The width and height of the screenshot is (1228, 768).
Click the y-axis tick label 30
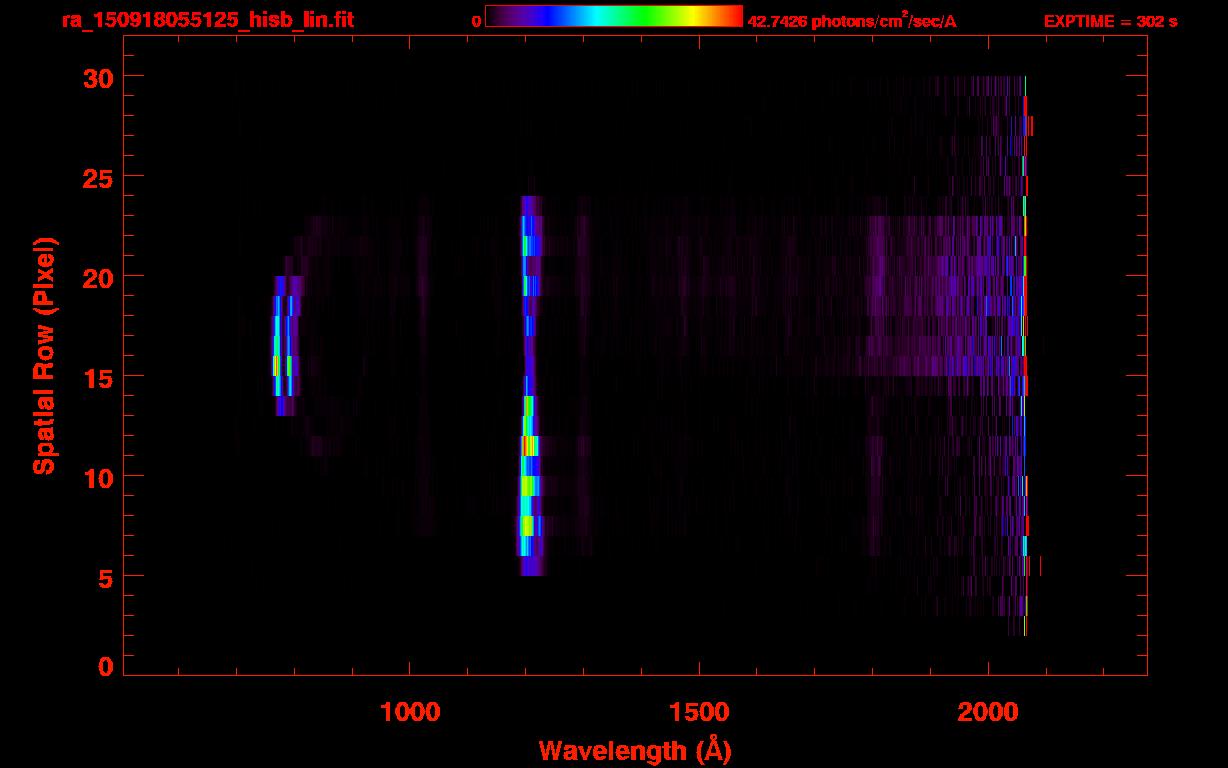click(x=97, y=77)
